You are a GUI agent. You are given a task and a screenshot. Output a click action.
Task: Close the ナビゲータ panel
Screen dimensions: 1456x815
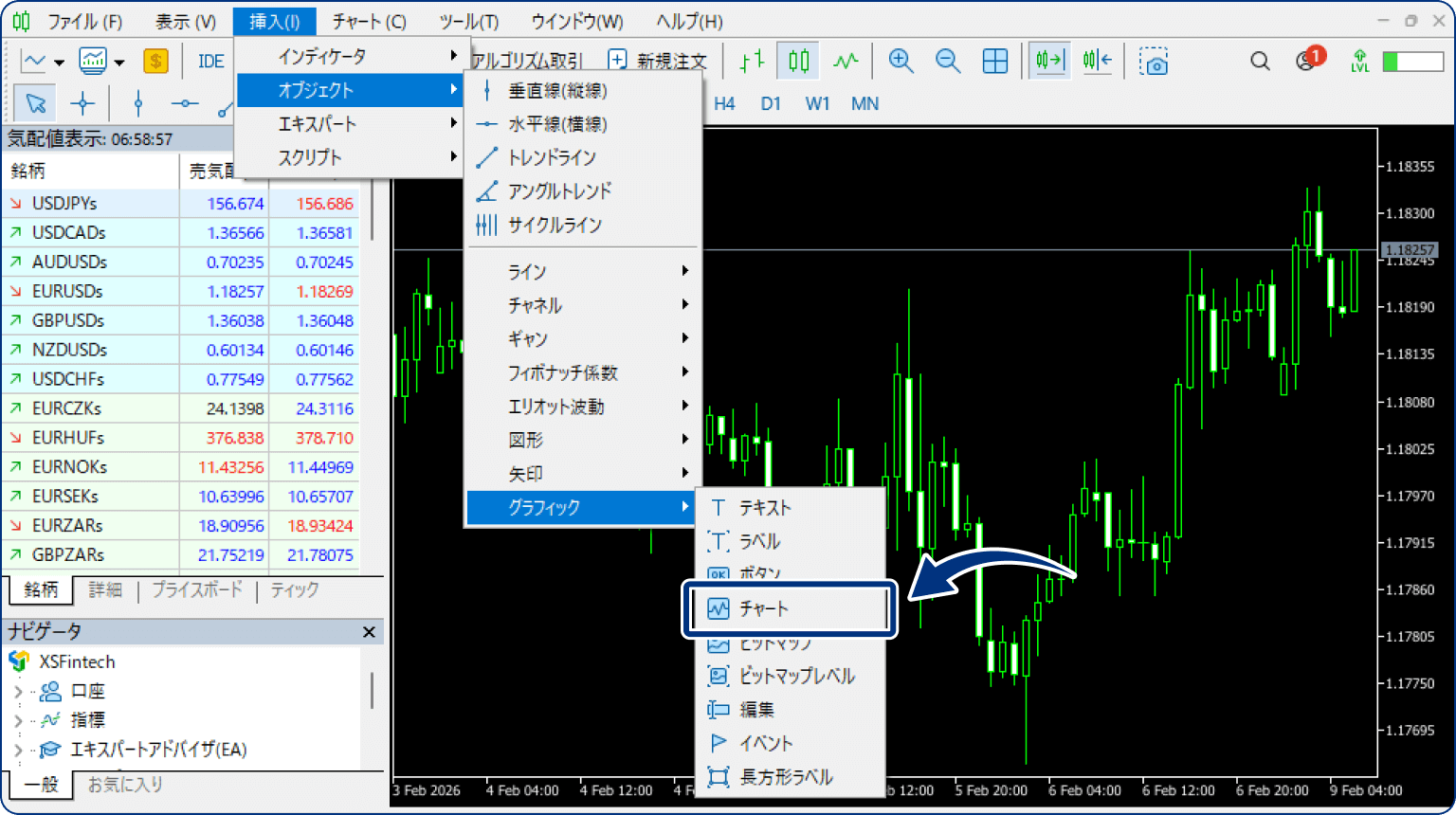coord(369,632)
